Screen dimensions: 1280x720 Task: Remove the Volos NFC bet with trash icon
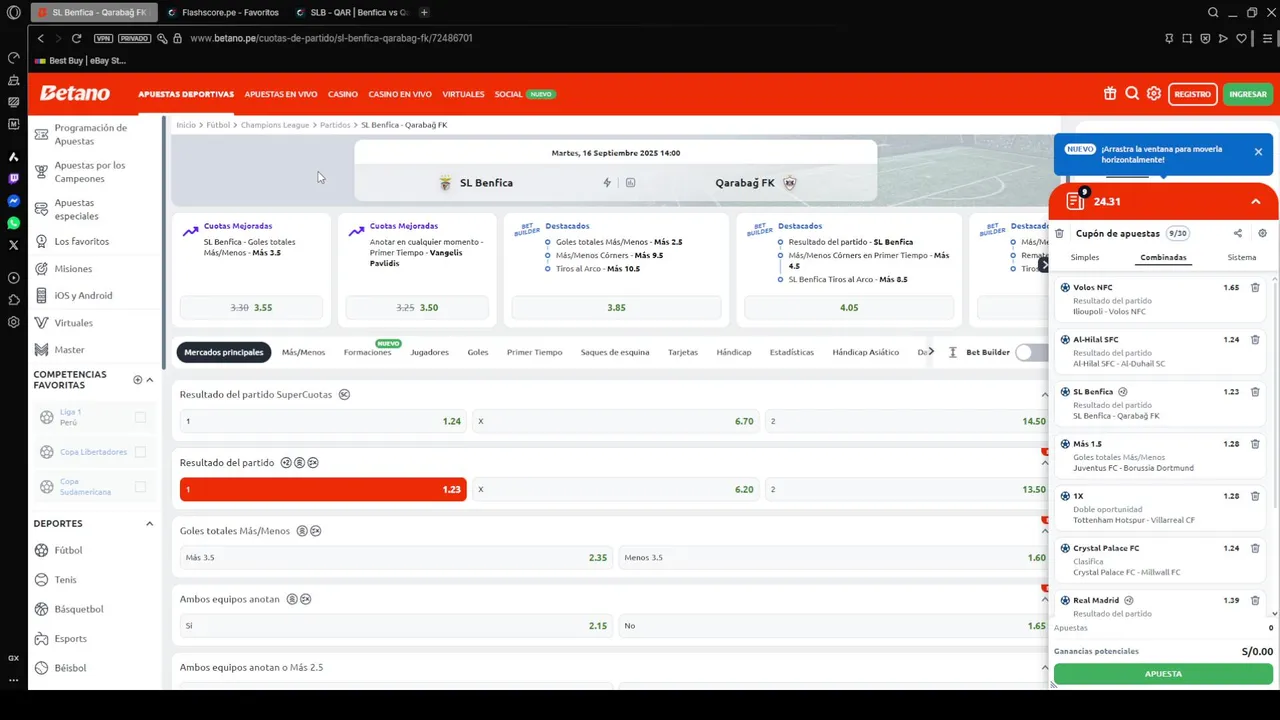pyautogui.click(x=1255, y=288)
